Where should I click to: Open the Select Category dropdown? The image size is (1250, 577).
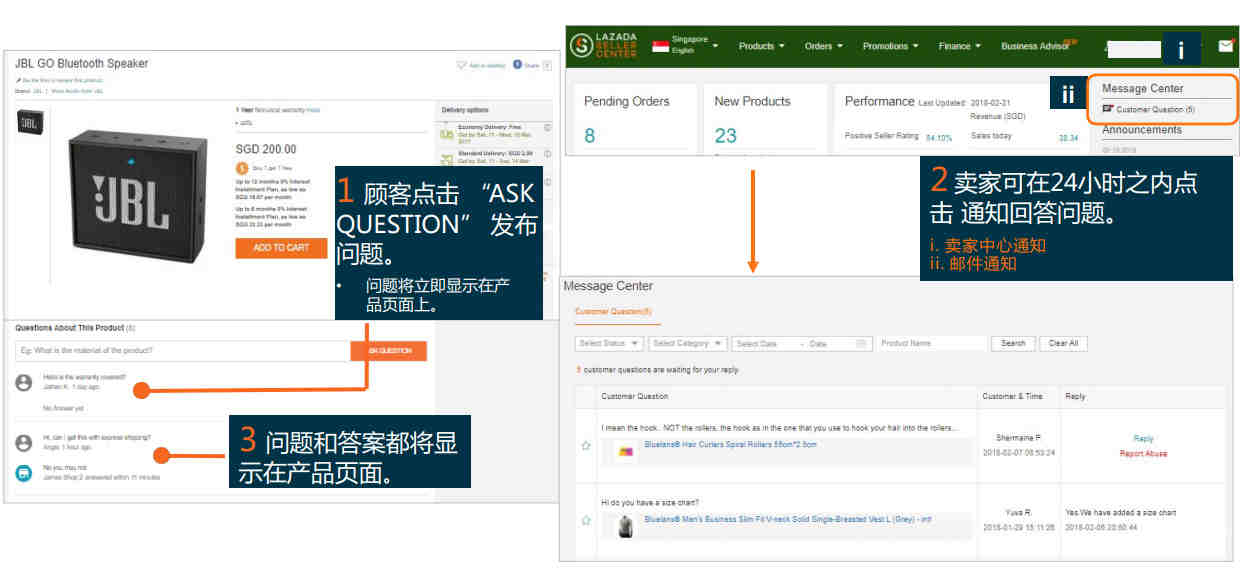tap(686, 343)
